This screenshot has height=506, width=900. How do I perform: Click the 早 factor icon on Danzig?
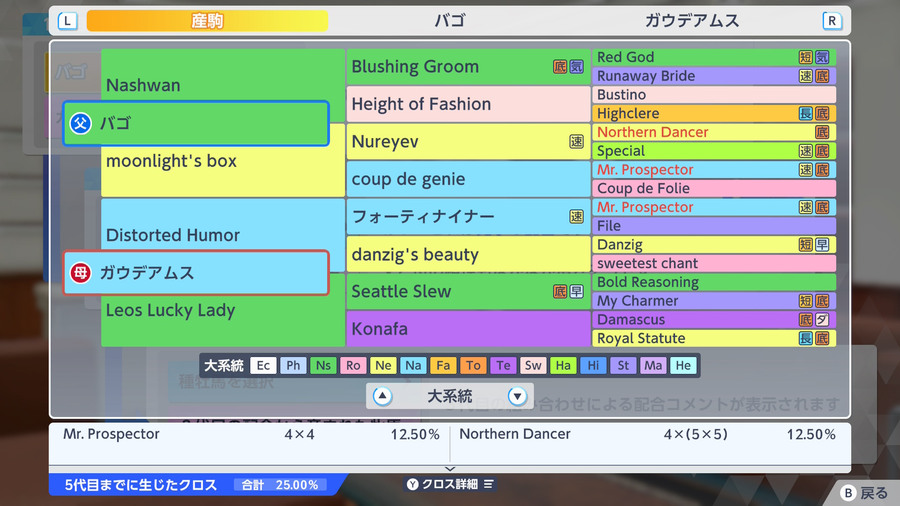[x=822, y=244]
